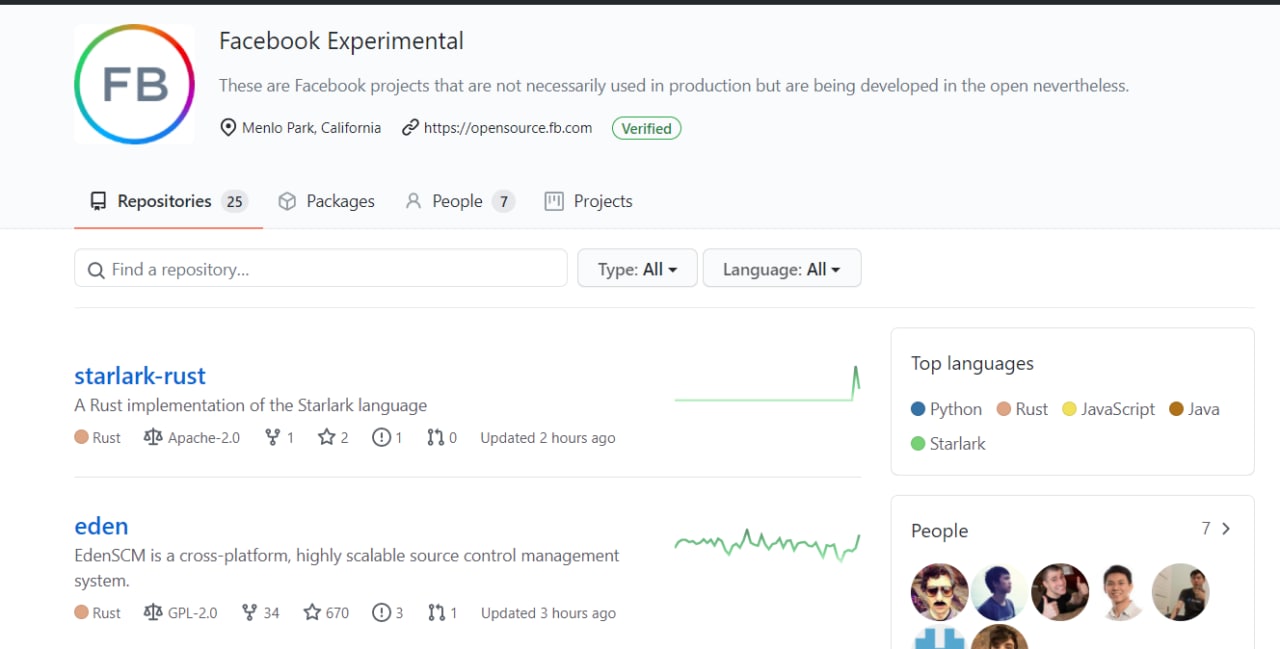The width and height of the screenshot is (1280, 649).
Task: Expand People list with the chevron arrow
Action: (x=1226, y=529)
